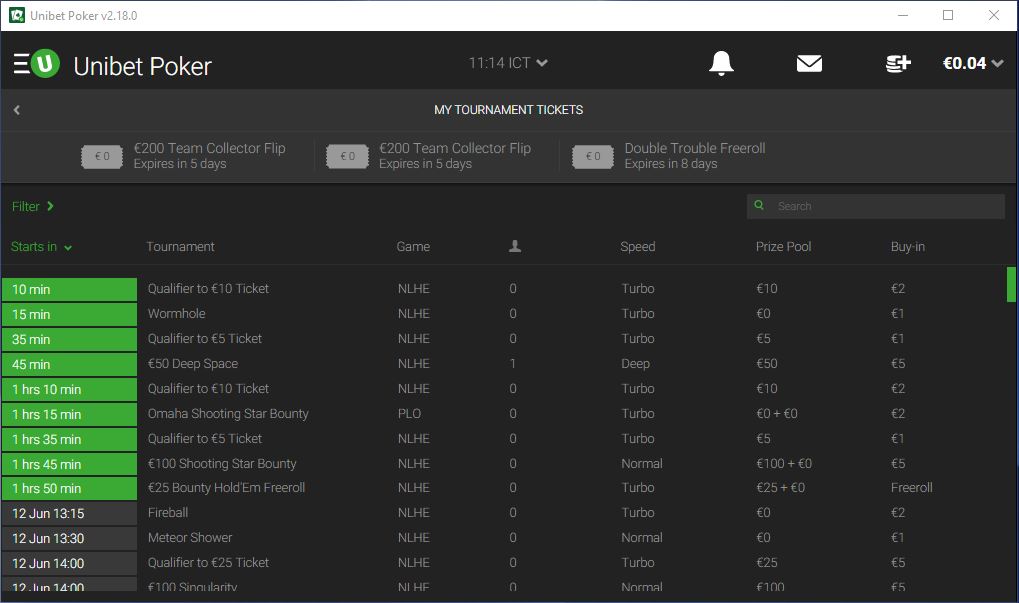Click the Unibet Poker brand title
Screen dimensions: 1019x603
click(142, 66)
